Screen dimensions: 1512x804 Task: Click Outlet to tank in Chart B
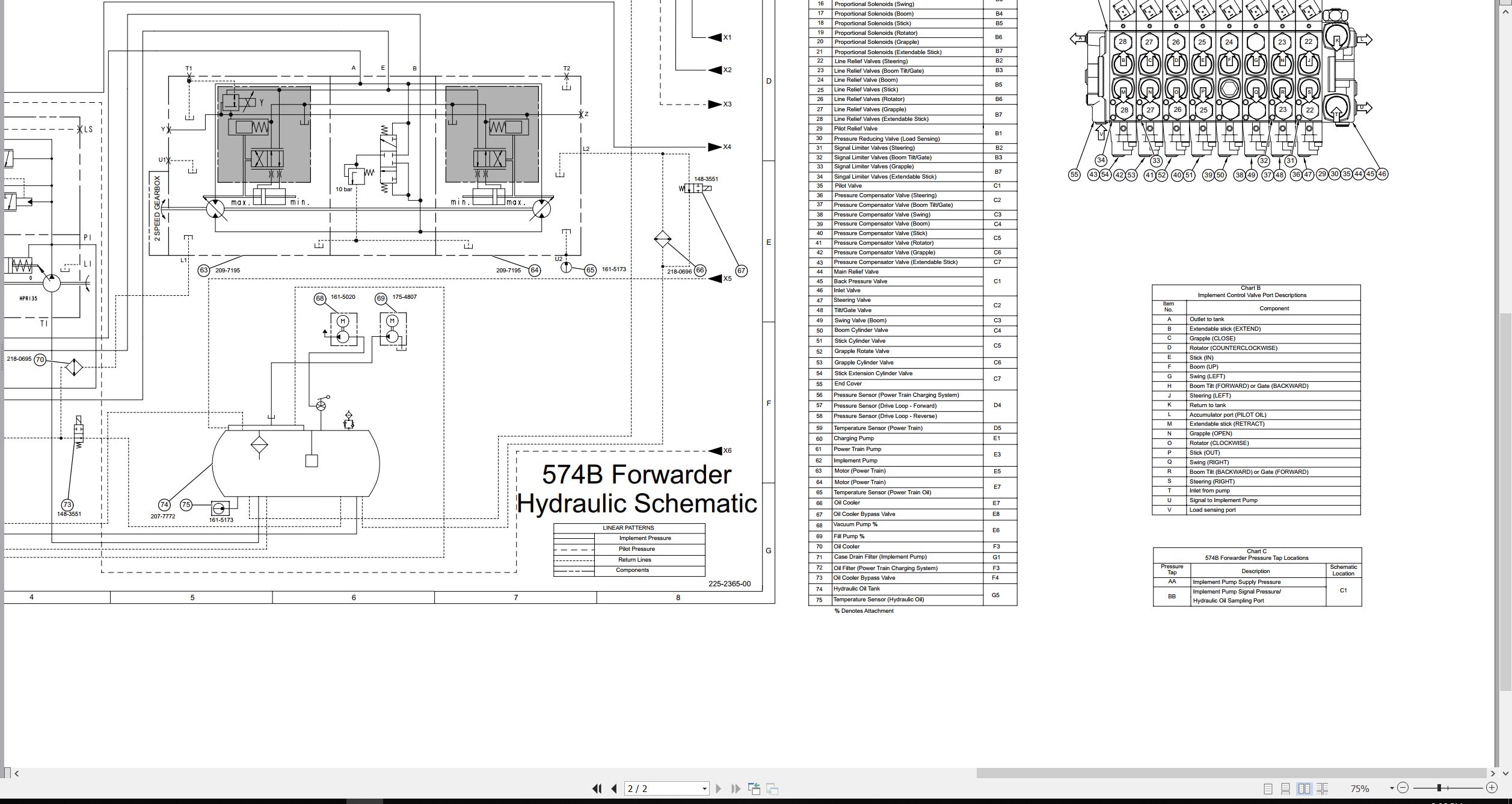(1206, 319)
